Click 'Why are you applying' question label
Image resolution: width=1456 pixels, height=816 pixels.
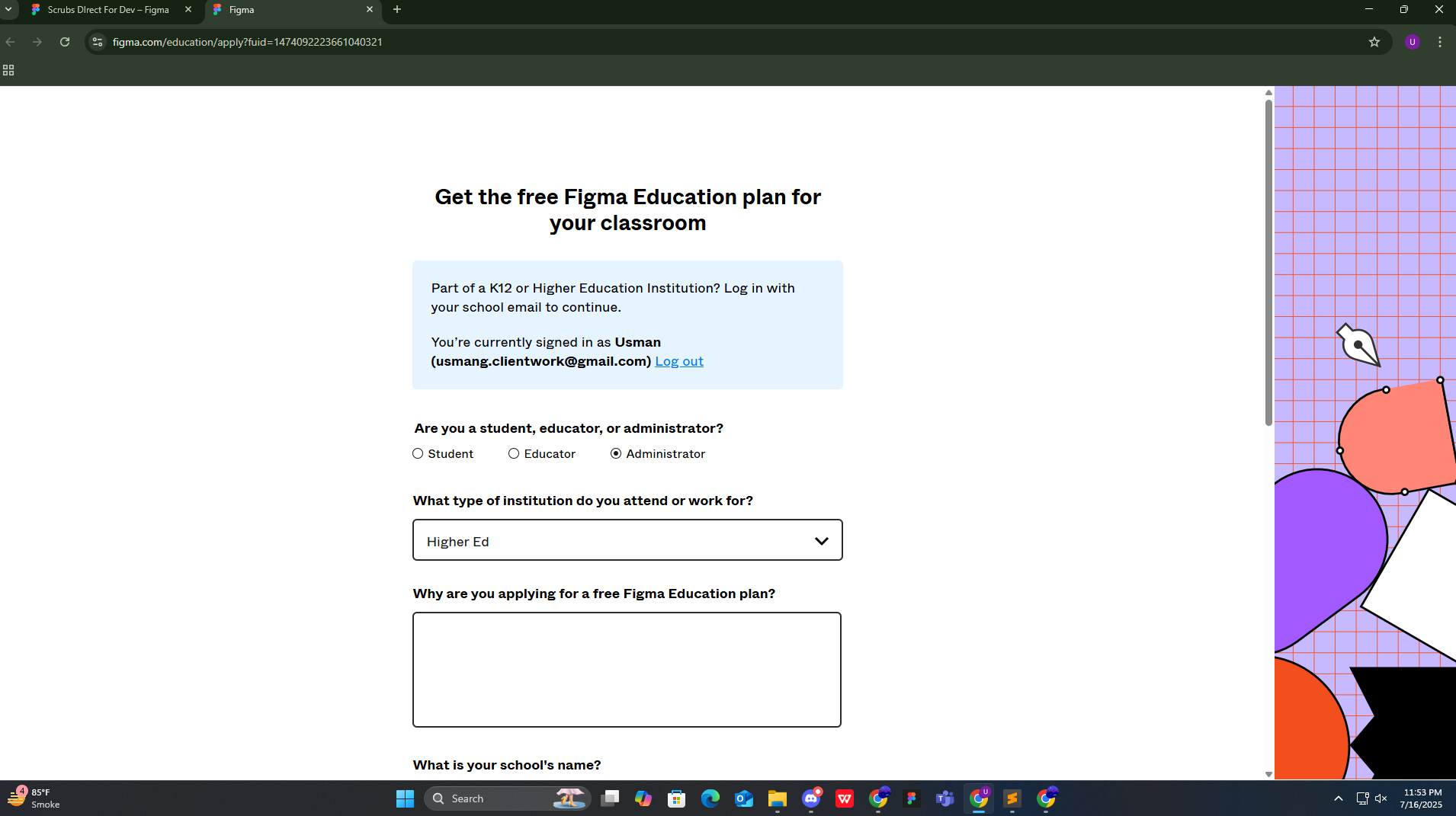pos(594,594)
